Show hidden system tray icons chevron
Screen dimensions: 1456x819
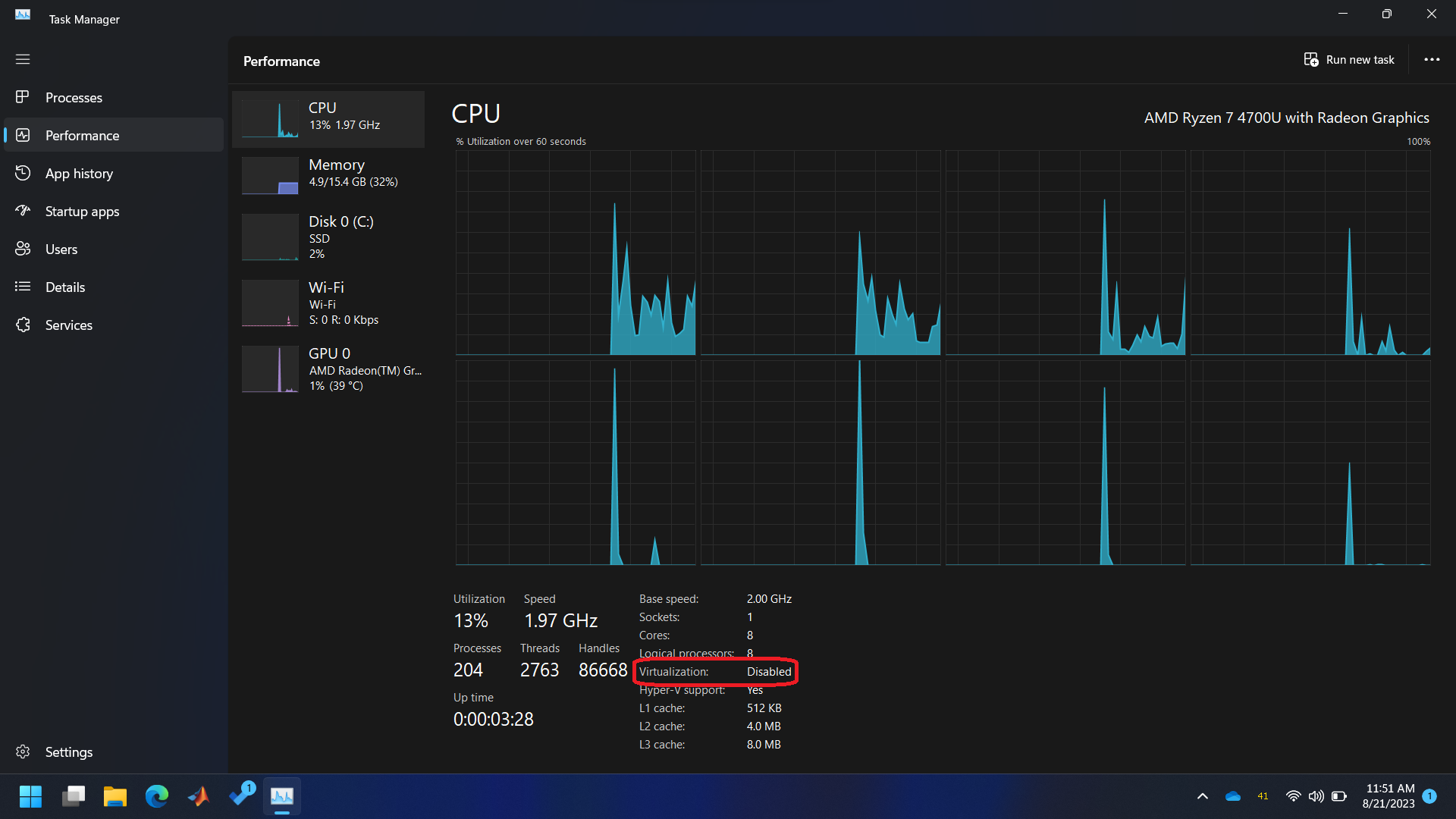click(x=1202, y=796)
